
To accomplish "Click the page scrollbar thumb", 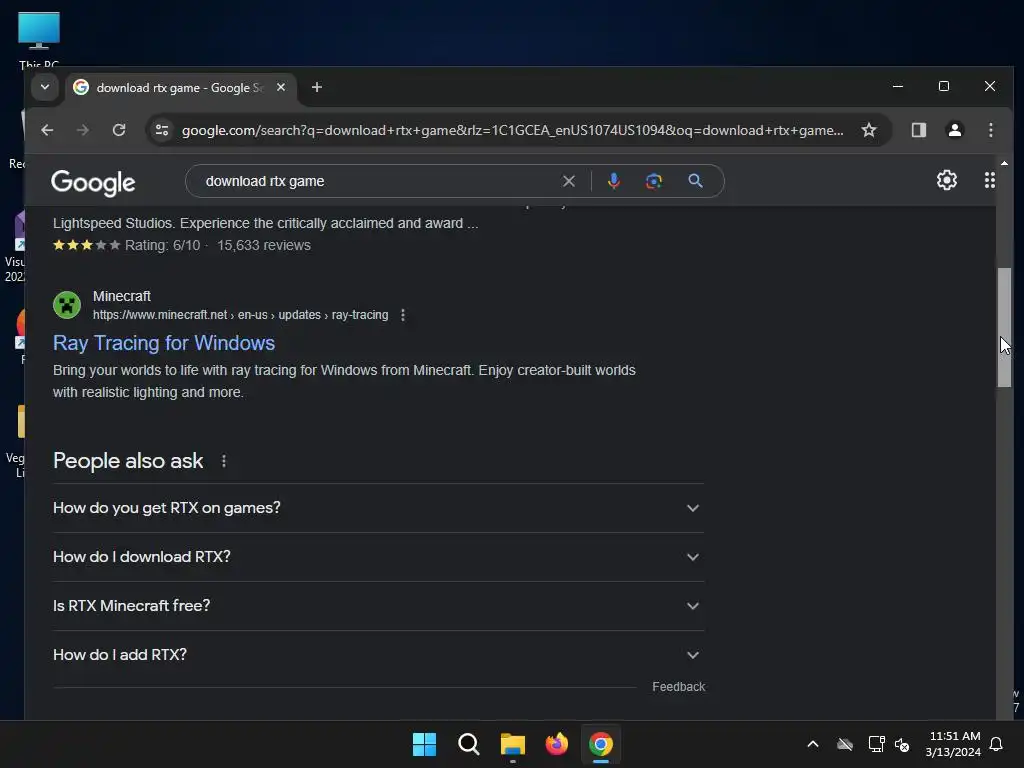I will pos(1004,327).
